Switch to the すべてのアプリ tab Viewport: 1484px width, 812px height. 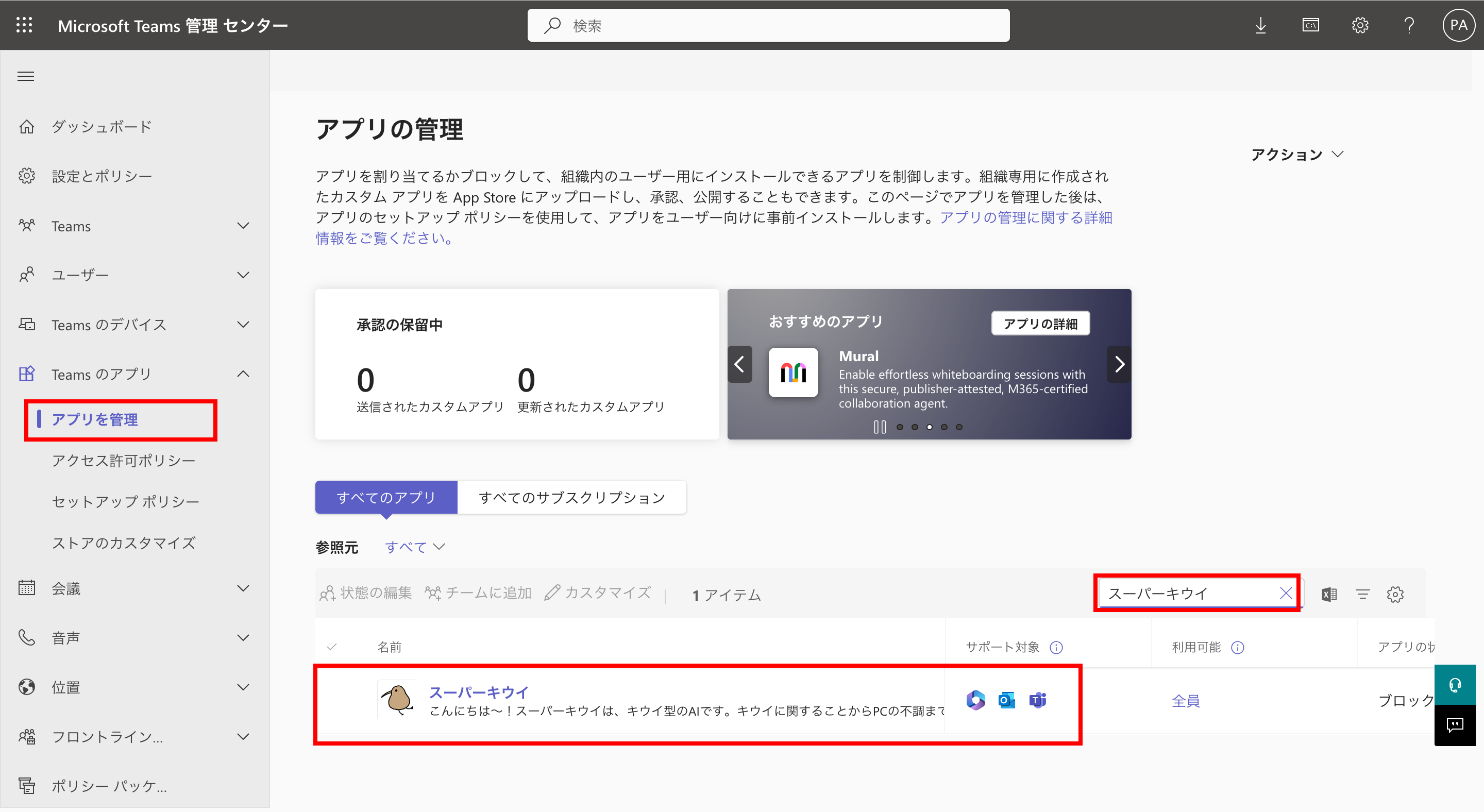[386, 497]
